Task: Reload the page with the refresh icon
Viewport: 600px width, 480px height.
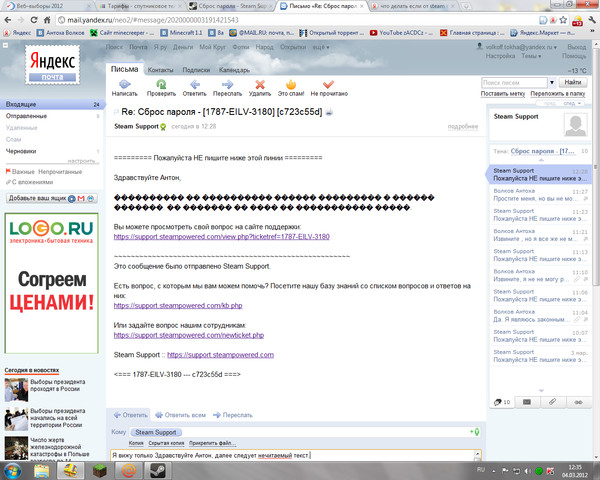Action: click(34, 20)
